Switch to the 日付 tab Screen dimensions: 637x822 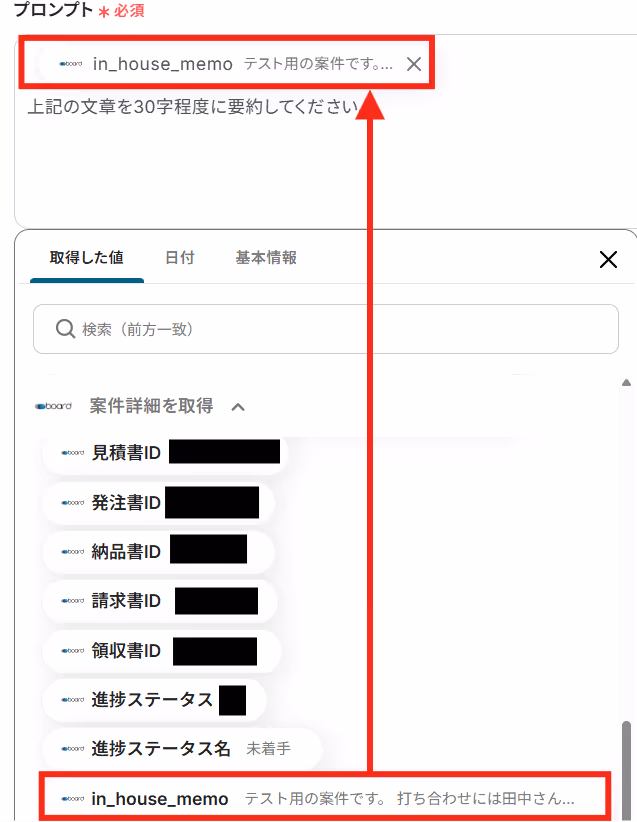pos(180,257)
